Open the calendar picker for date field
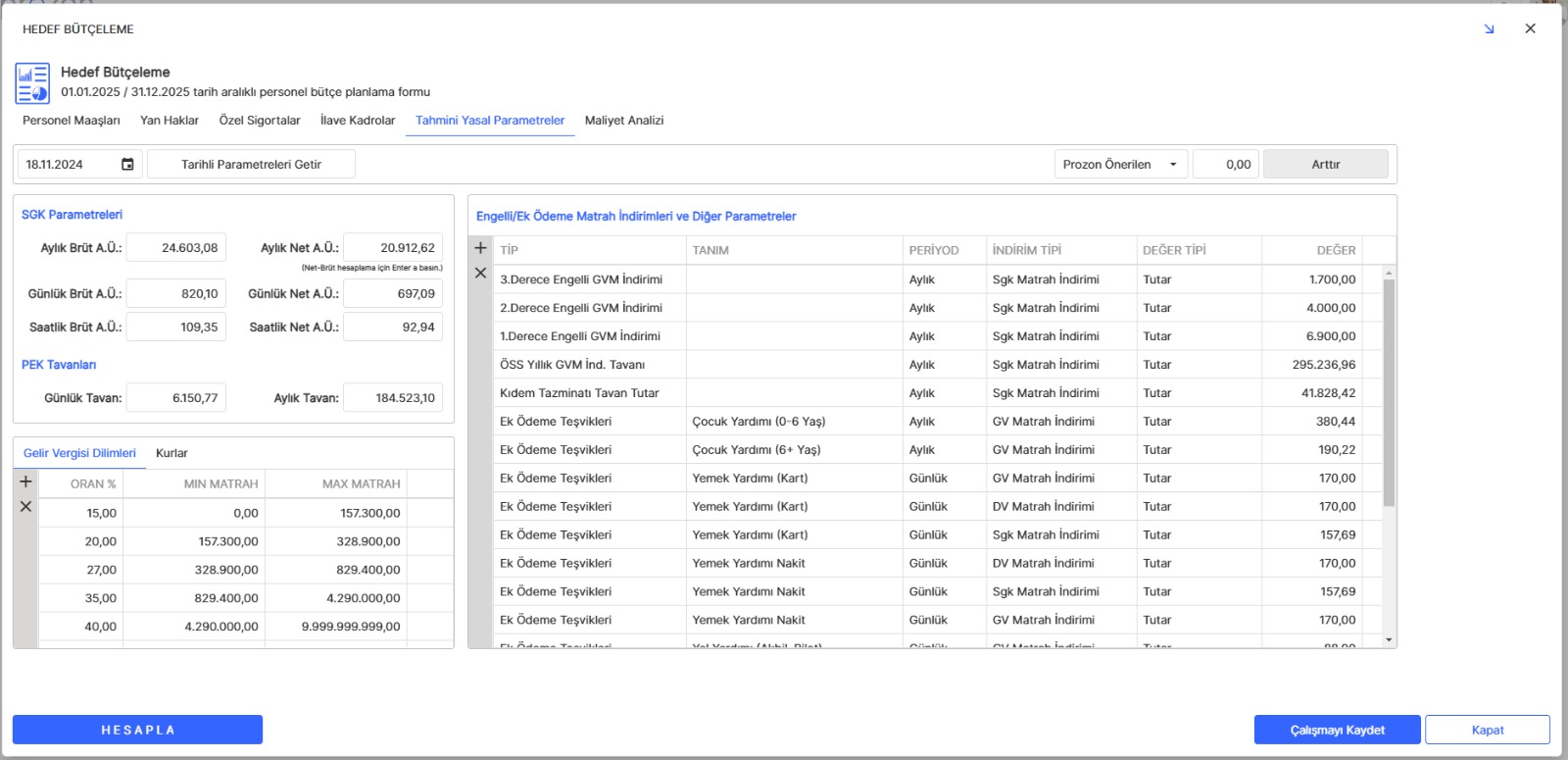Image resolution: width=1568 pixels, height=760 pixels. point(127,165)
